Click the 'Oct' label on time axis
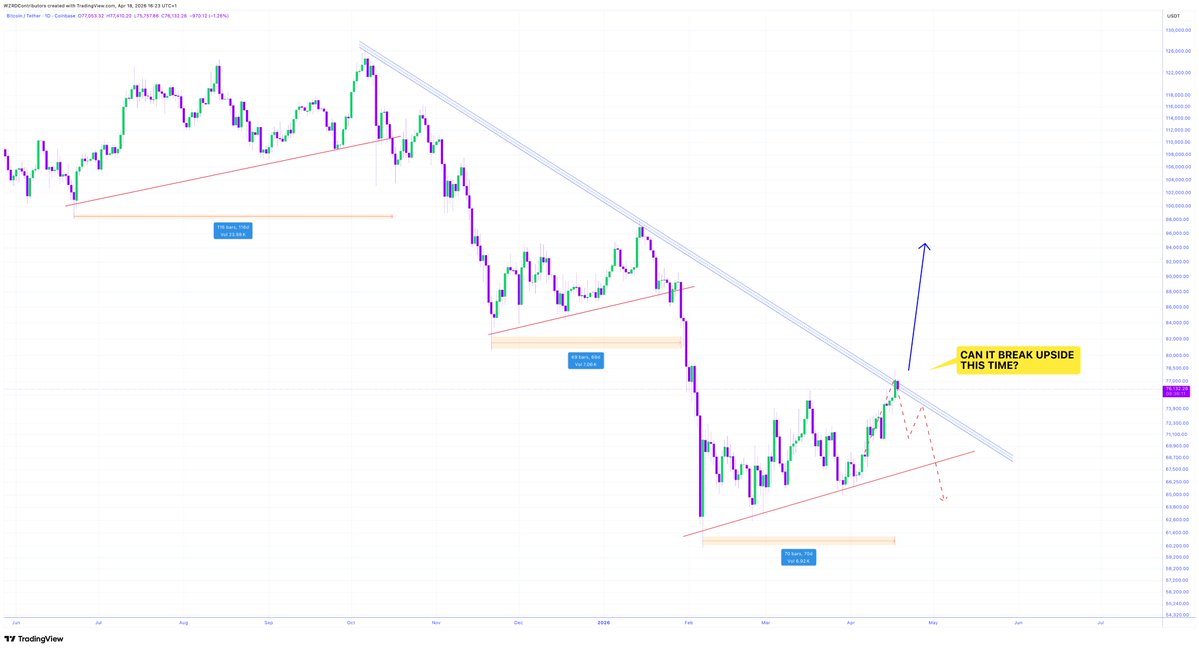Viewport: 1199px width, 650px height. 351,621
